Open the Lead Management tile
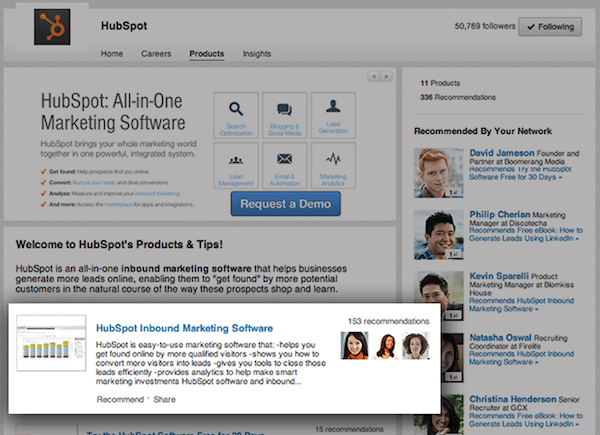This screenshot has height=435, width=600. [236, 166]
